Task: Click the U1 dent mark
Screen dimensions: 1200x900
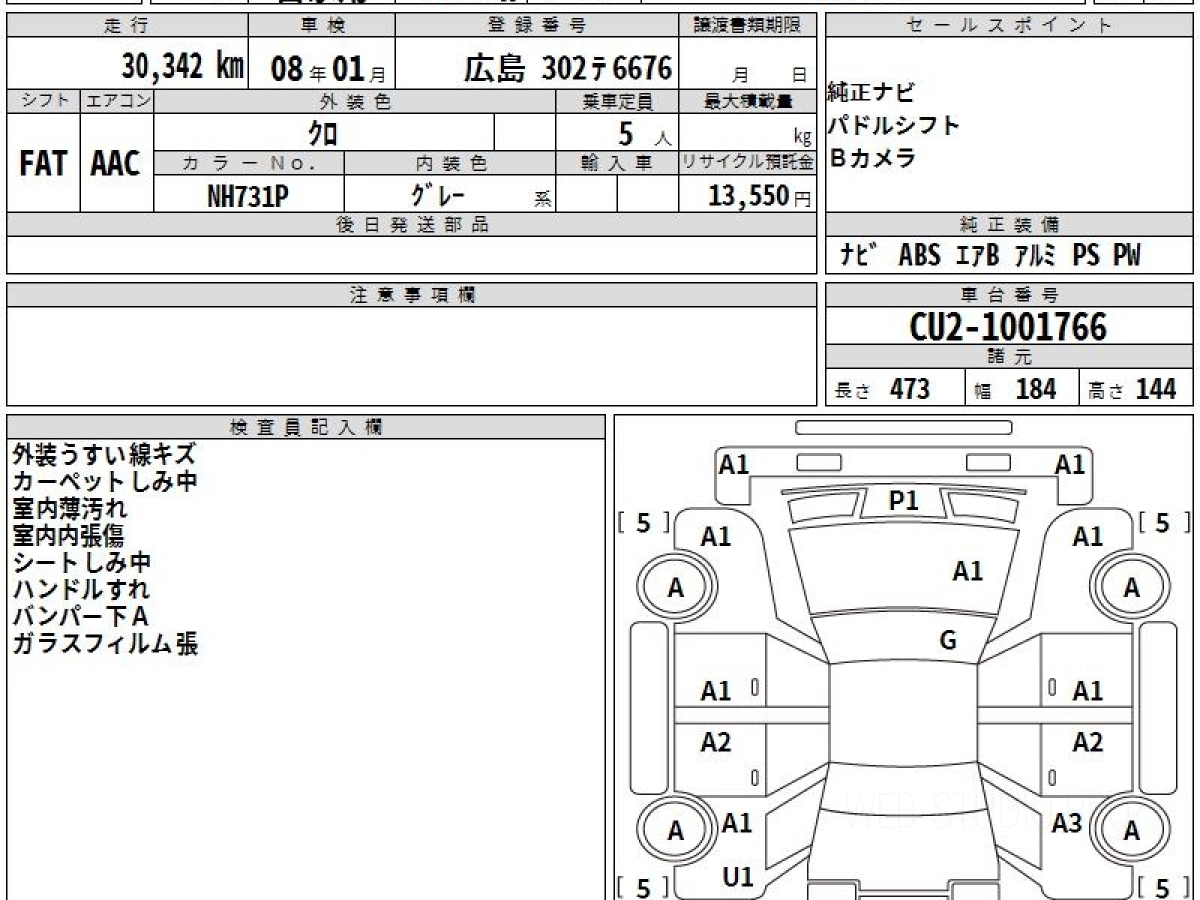Action: [x=737, y=877]
